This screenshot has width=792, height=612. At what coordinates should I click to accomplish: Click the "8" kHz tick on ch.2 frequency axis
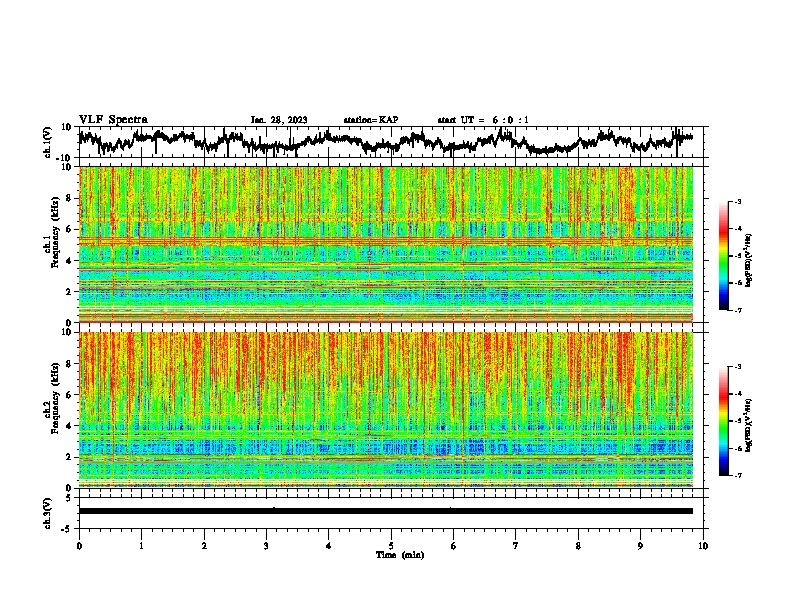pos(69,364)
